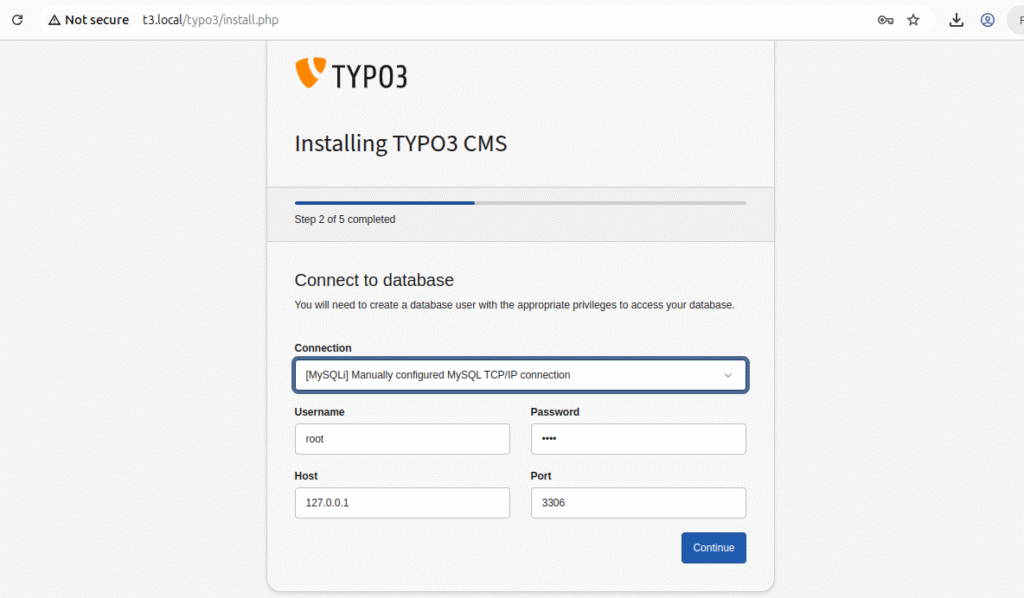Image resolution: width=1024 pixels, height=598 pixels.
Task: Select the Host field showing 127.0.0.1
Action: [x=402, y=503]
